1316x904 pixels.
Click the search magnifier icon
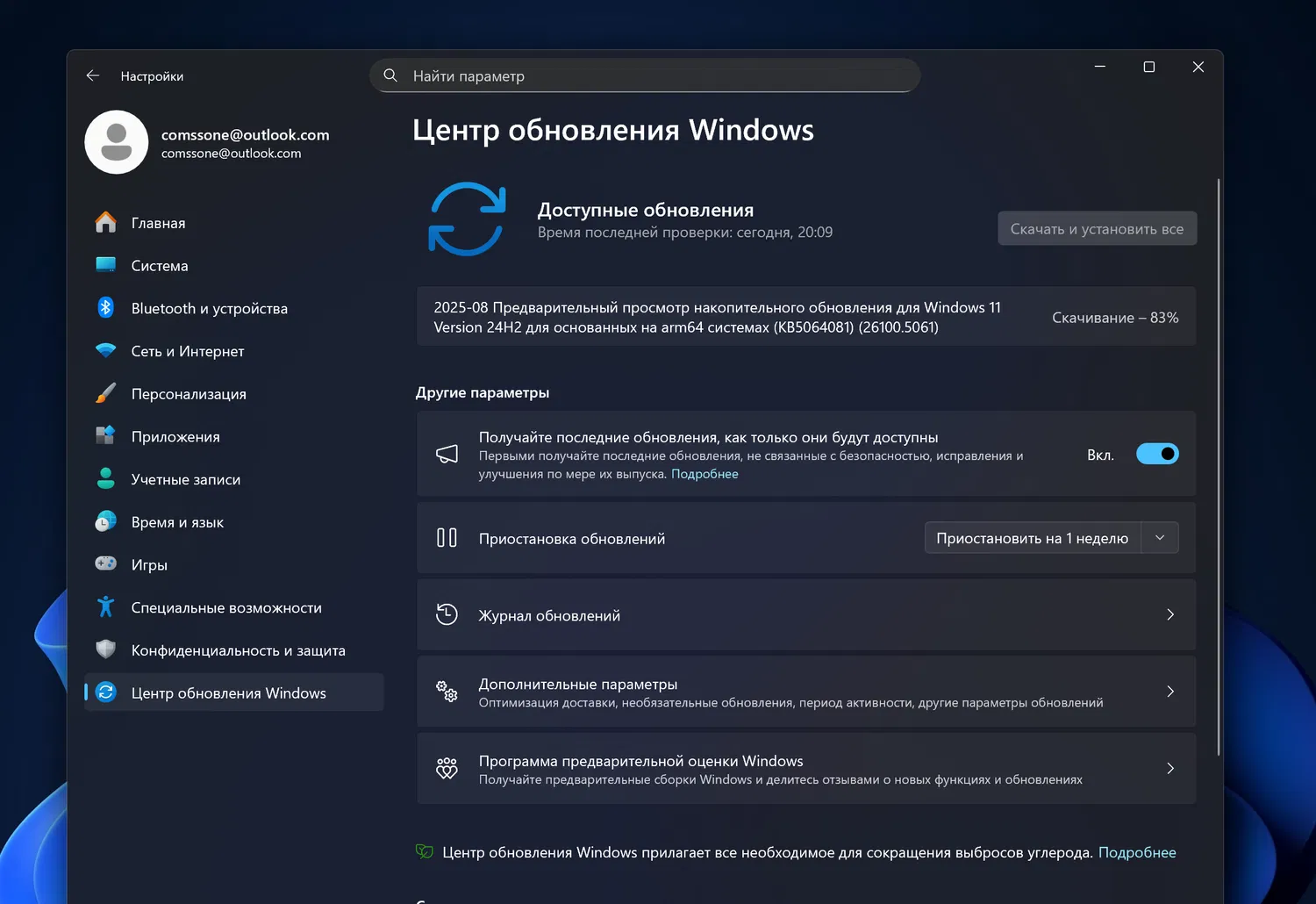coord(391,75)
